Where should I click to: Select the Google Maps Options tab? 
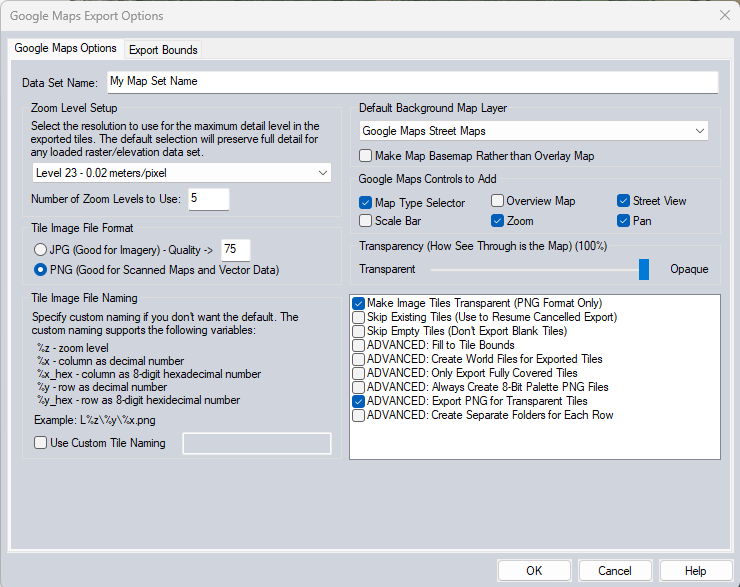(x=65, y=49)
